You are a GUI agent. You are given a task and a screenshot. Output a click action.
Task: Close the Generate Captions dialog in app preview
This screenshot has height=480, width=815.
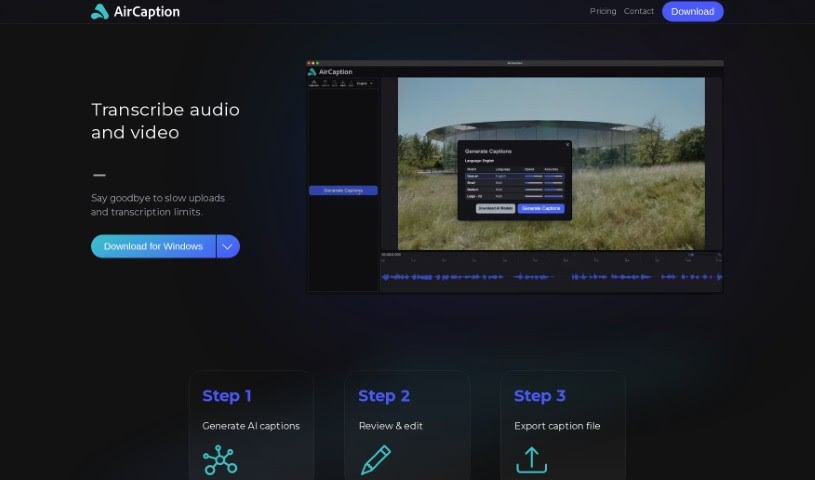[568, 145]
